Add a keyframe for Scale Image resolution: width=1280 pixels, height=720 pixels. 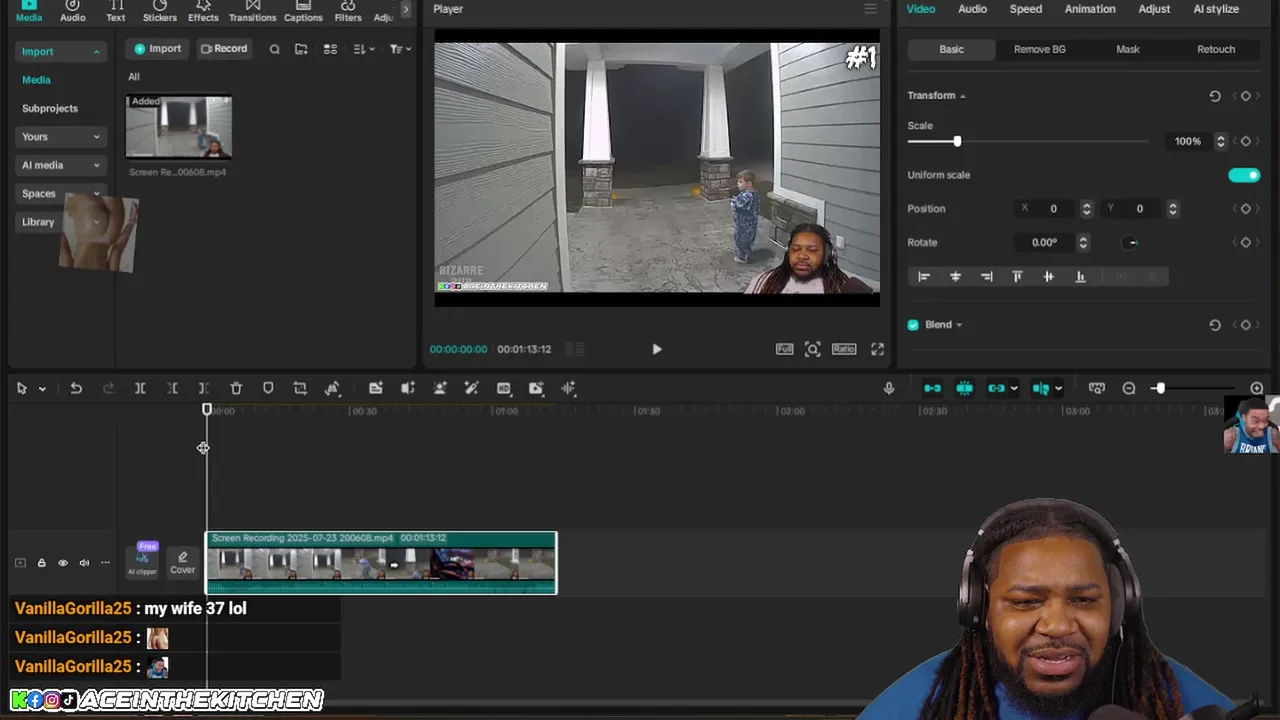1246,141
